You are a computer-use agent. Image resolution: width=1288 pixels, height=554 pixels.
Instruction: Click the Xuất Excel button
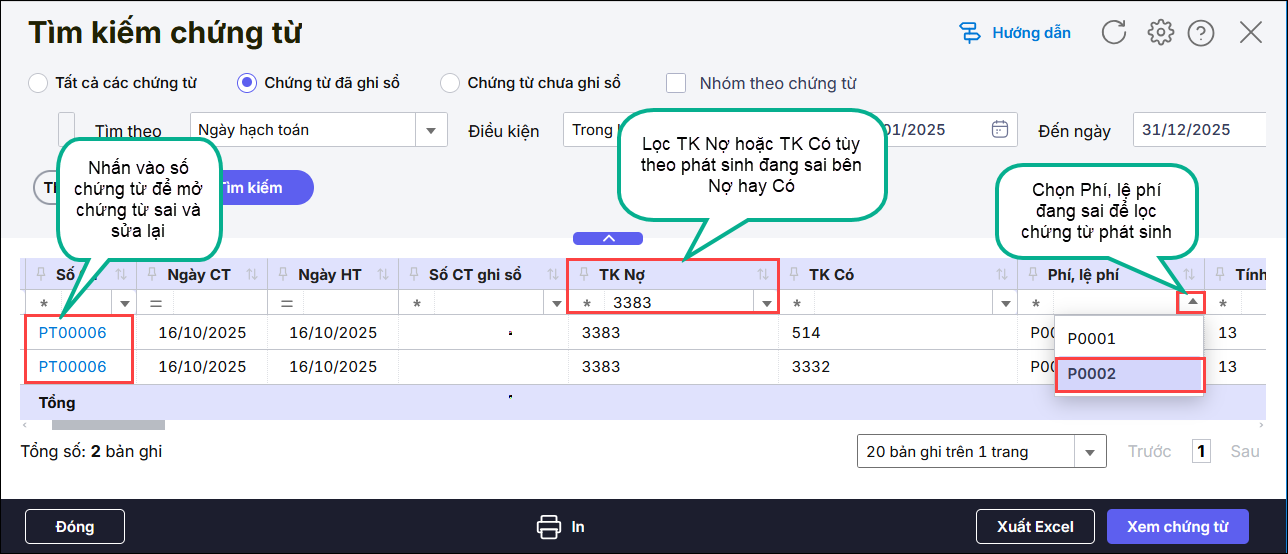click(x=1035, y=527)
